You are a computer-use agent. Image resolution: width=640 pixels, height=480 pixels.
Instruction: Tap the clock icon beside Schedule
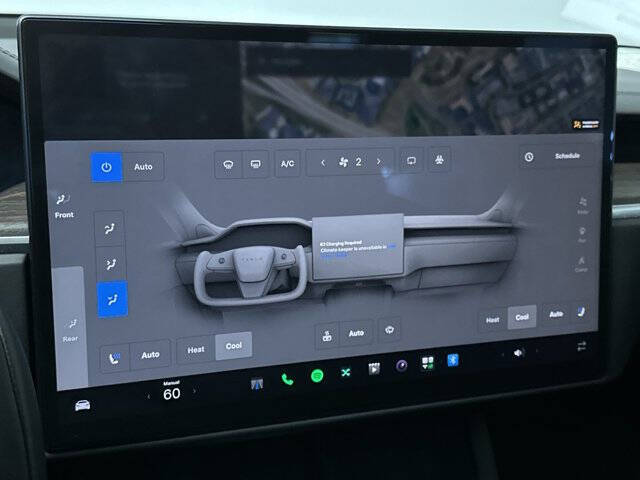[x=529, y=157]
